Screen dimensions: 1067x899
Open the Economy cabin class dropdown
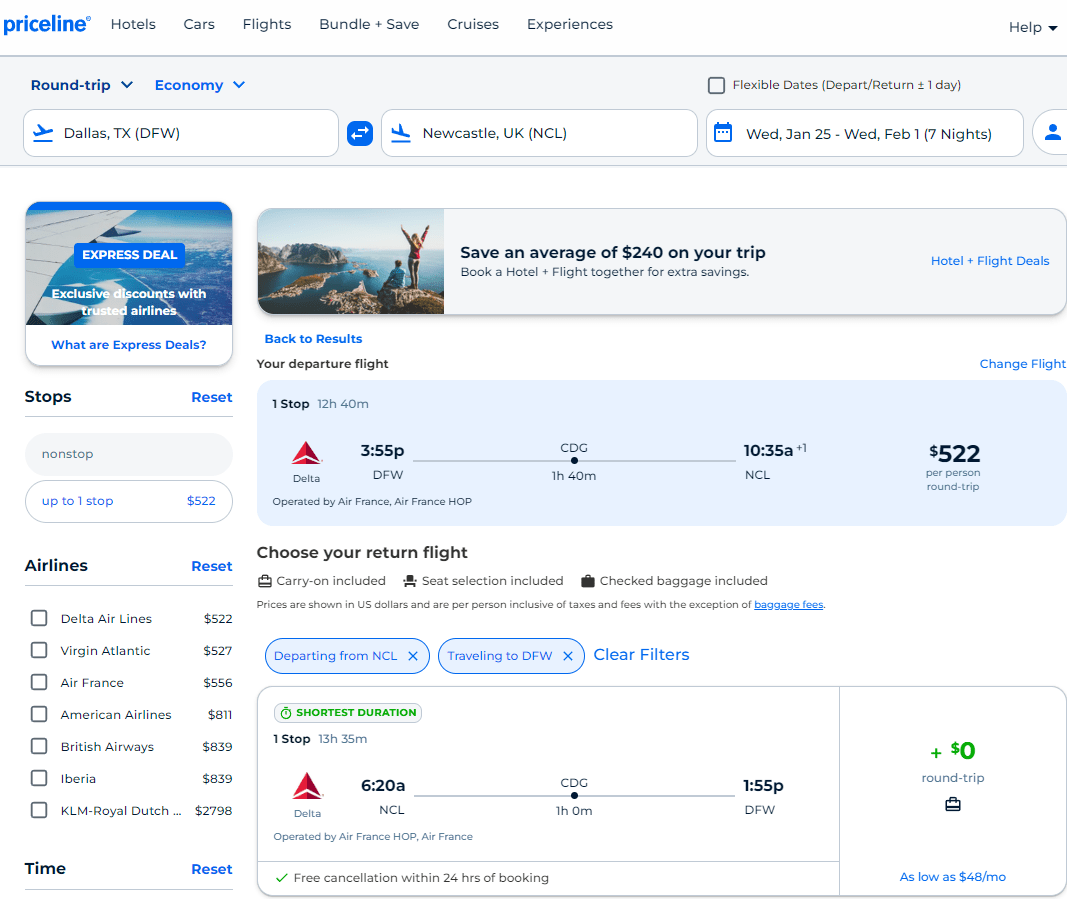[199, 85]
